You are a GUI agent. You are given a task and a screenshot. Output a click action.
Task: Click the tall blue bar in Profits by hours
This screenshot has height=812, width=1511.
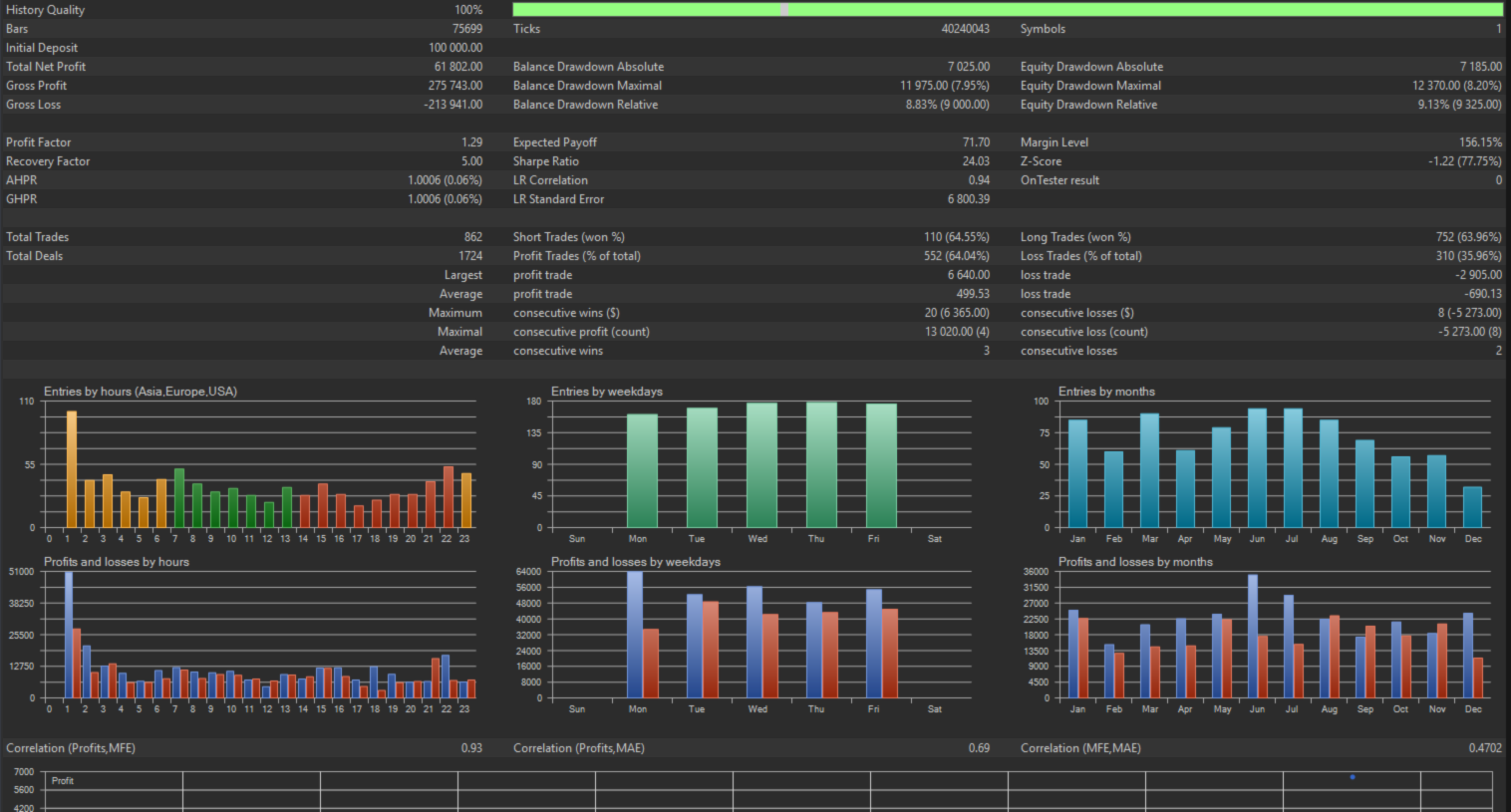point(69,635)
